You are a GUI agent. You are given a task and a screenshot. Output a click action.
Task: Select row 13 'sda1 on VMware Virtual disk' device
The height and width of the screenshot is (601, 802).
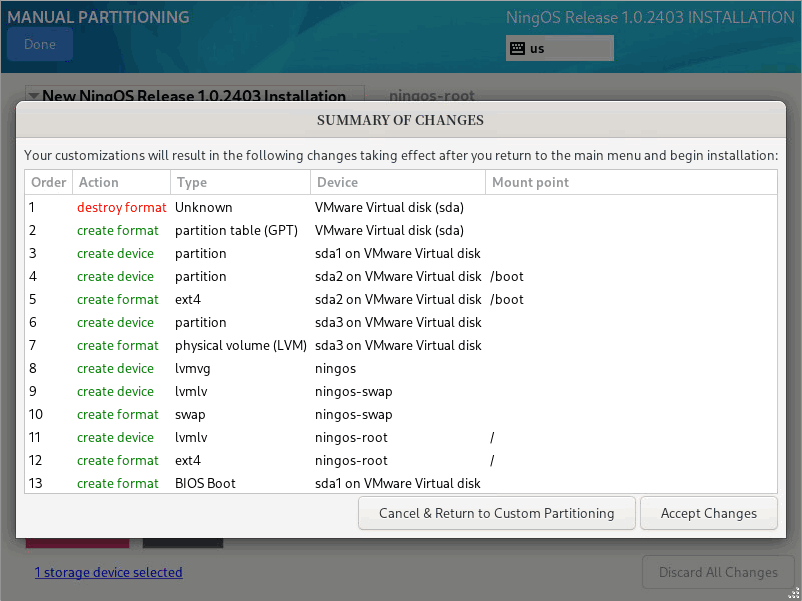pyautogui.click(x=397, y=483)
